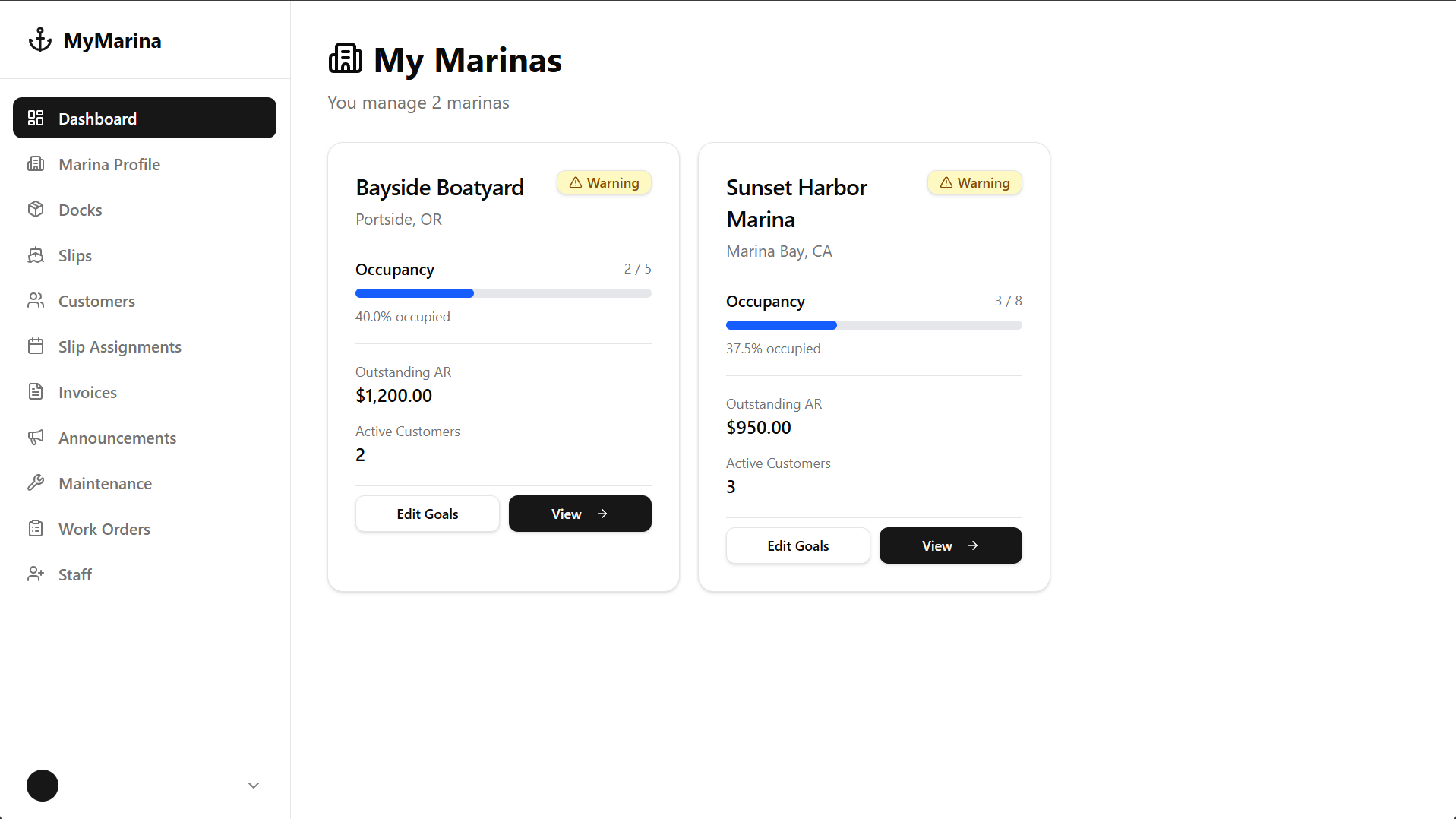Click the Customers people icon
The height and width of the screenshot is (819, 1456).
(36, 301)
